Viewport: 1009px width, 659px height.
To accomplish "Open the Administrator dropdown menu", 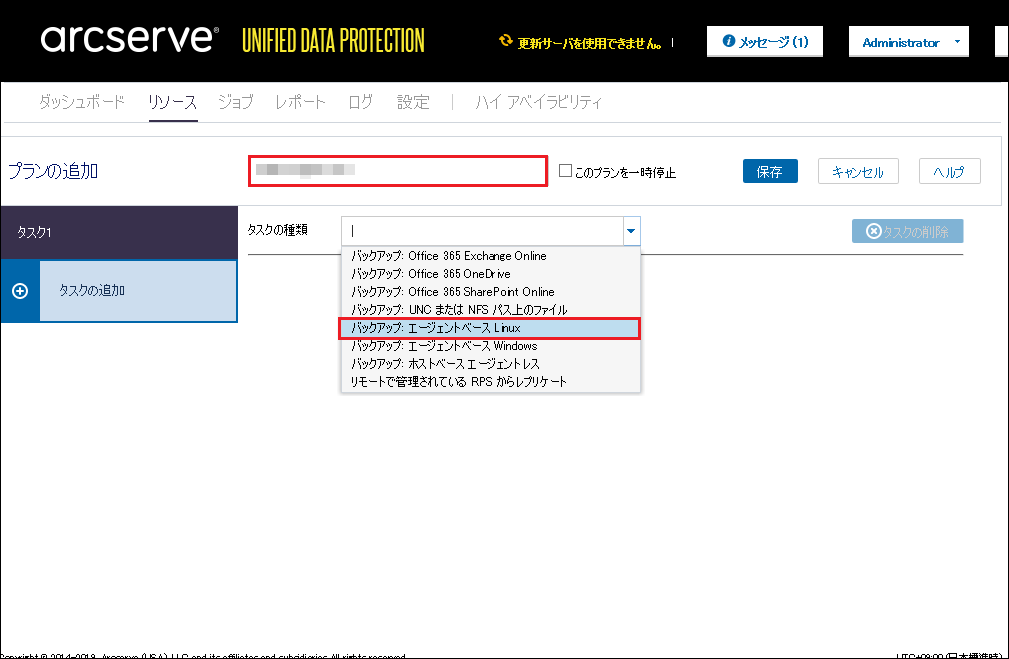I will point(909,42).
